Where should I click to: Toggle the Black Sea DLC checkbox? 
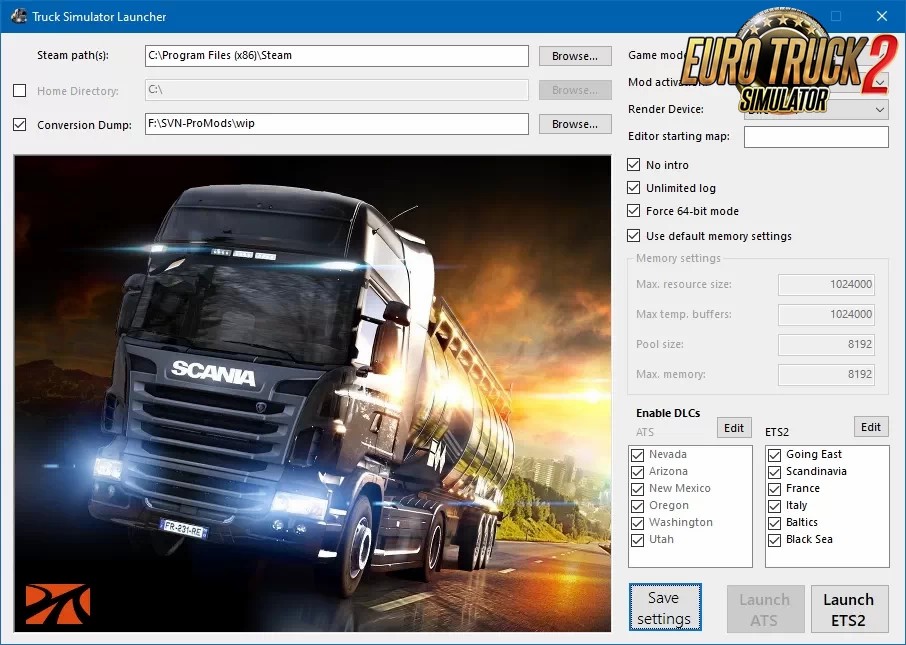[774, 540]
